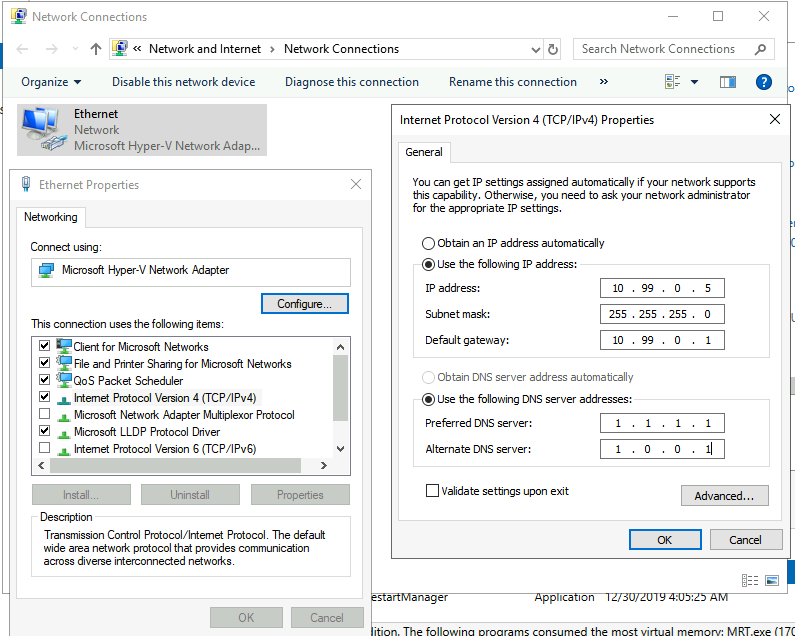Click the Back arrow navigation icon
This screenshot has width=795, height=636.
pos(23,49)
